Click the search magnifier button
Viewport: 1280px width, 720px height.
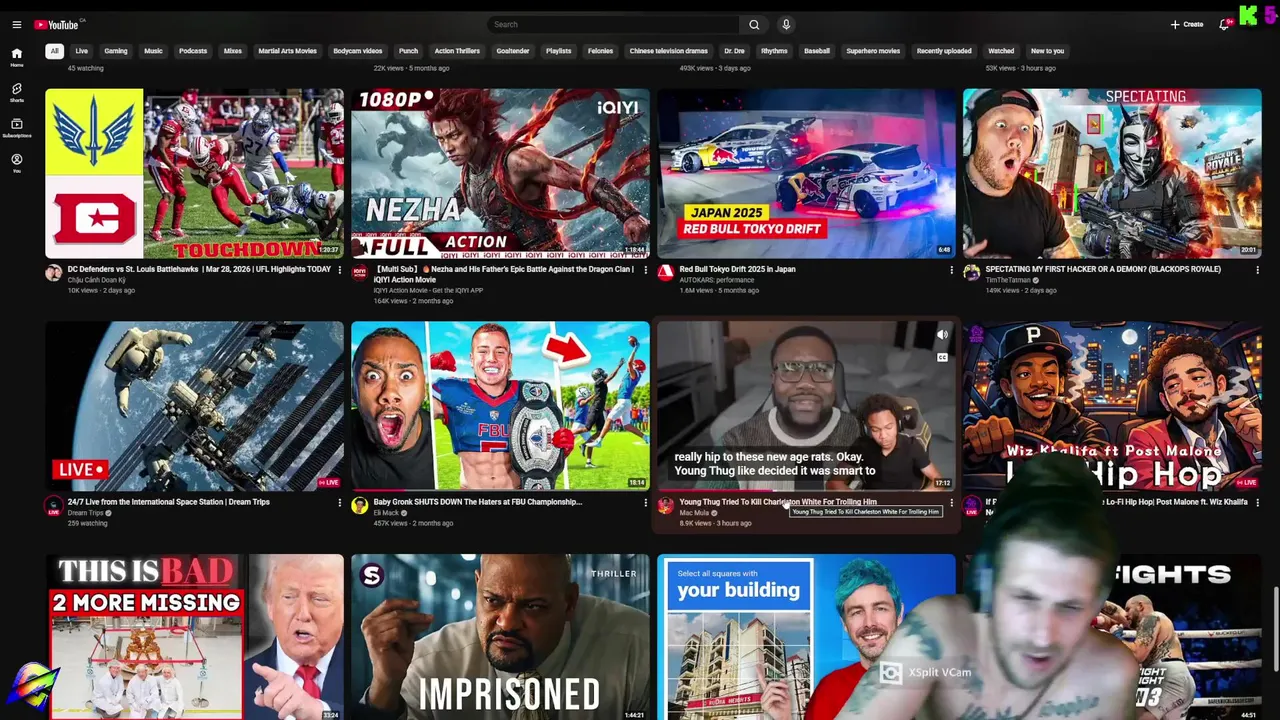[754, 24]
